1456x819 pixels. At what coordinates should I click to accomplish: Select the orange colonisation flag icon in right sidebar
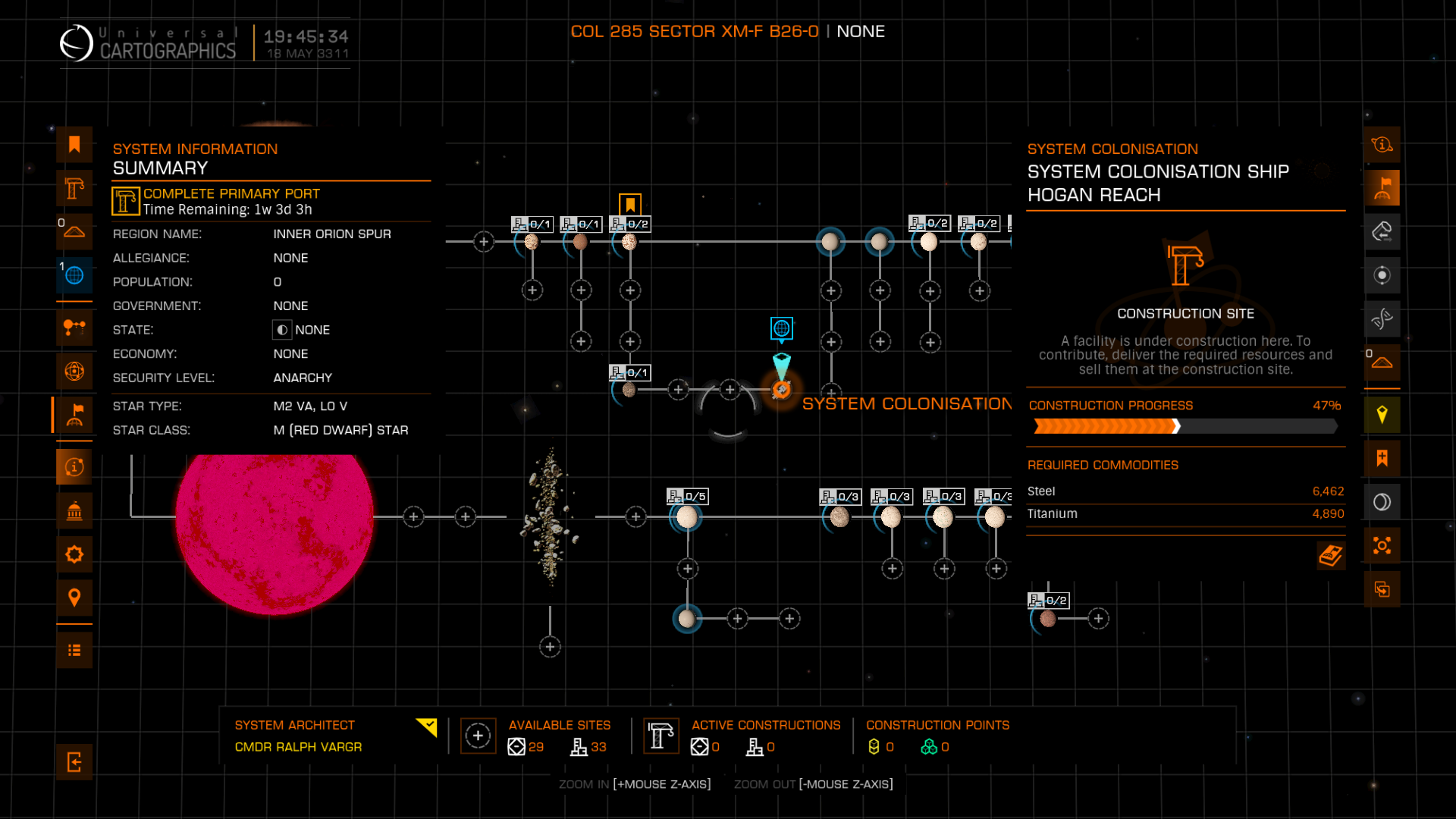1382,188
